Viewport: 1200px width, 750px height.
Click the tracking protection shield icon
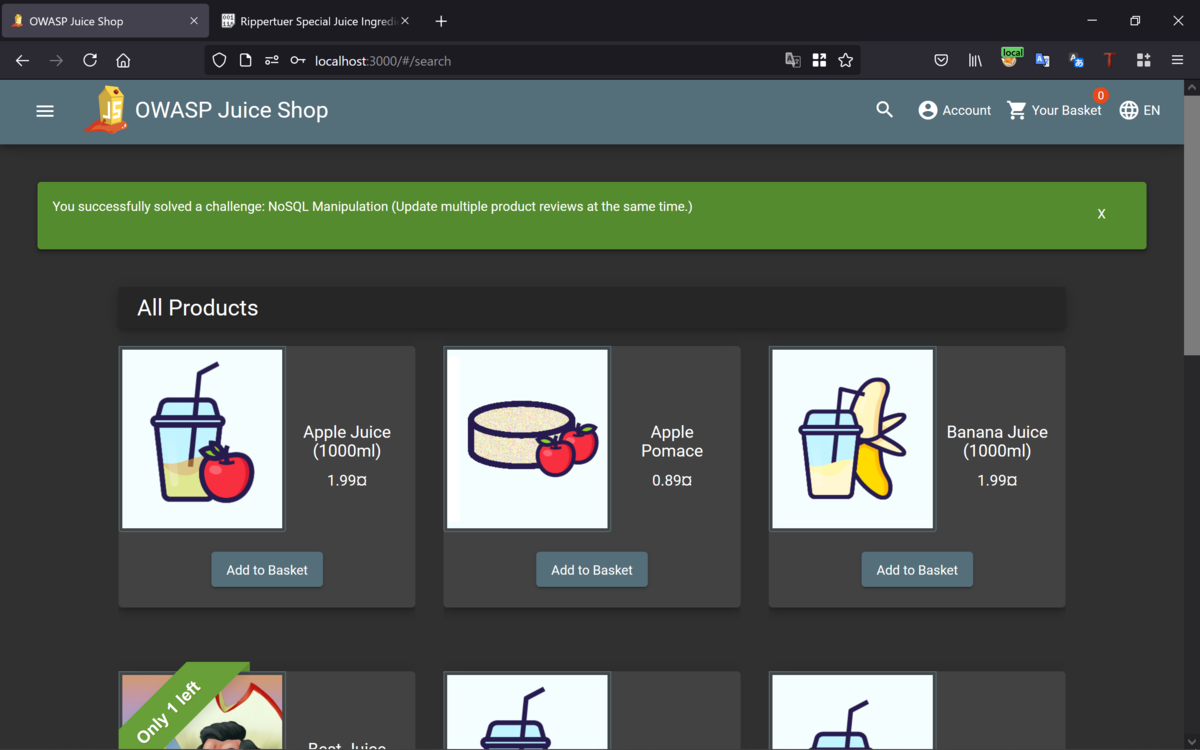click(x=219, y=61)
